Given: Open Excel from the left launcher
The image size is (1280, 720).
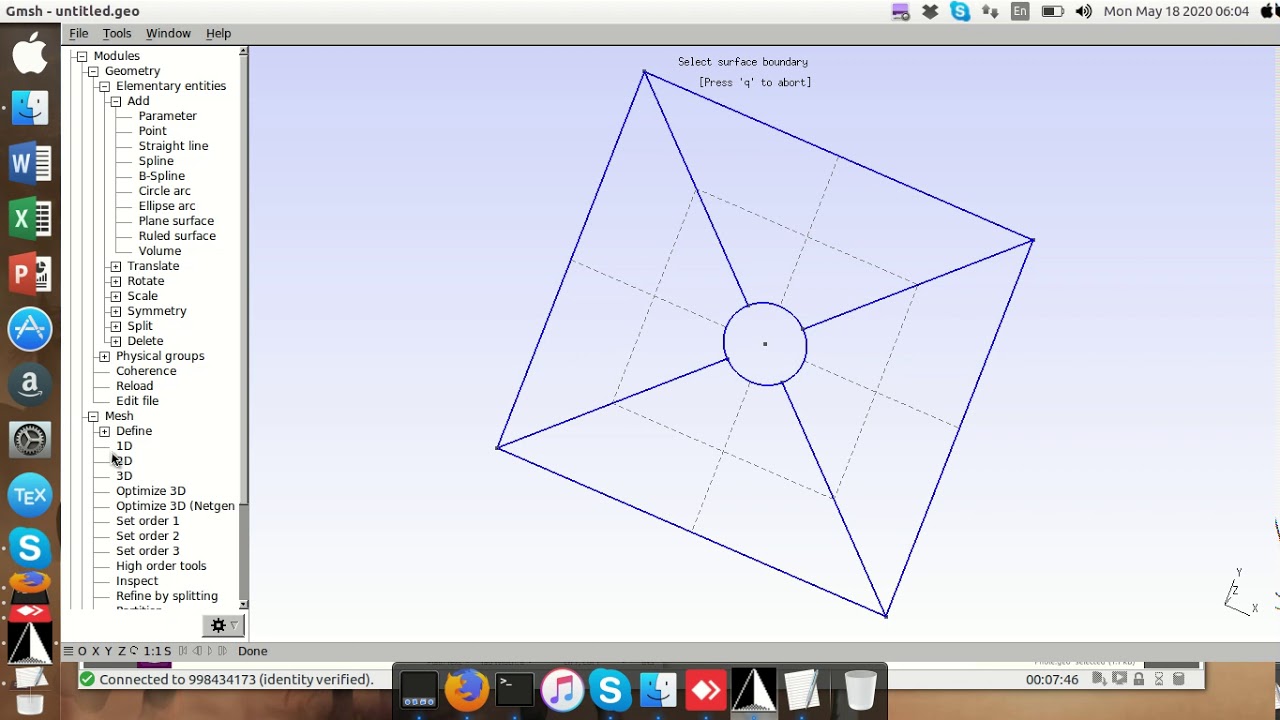Looking at the screenshot, I should (30, 218).
